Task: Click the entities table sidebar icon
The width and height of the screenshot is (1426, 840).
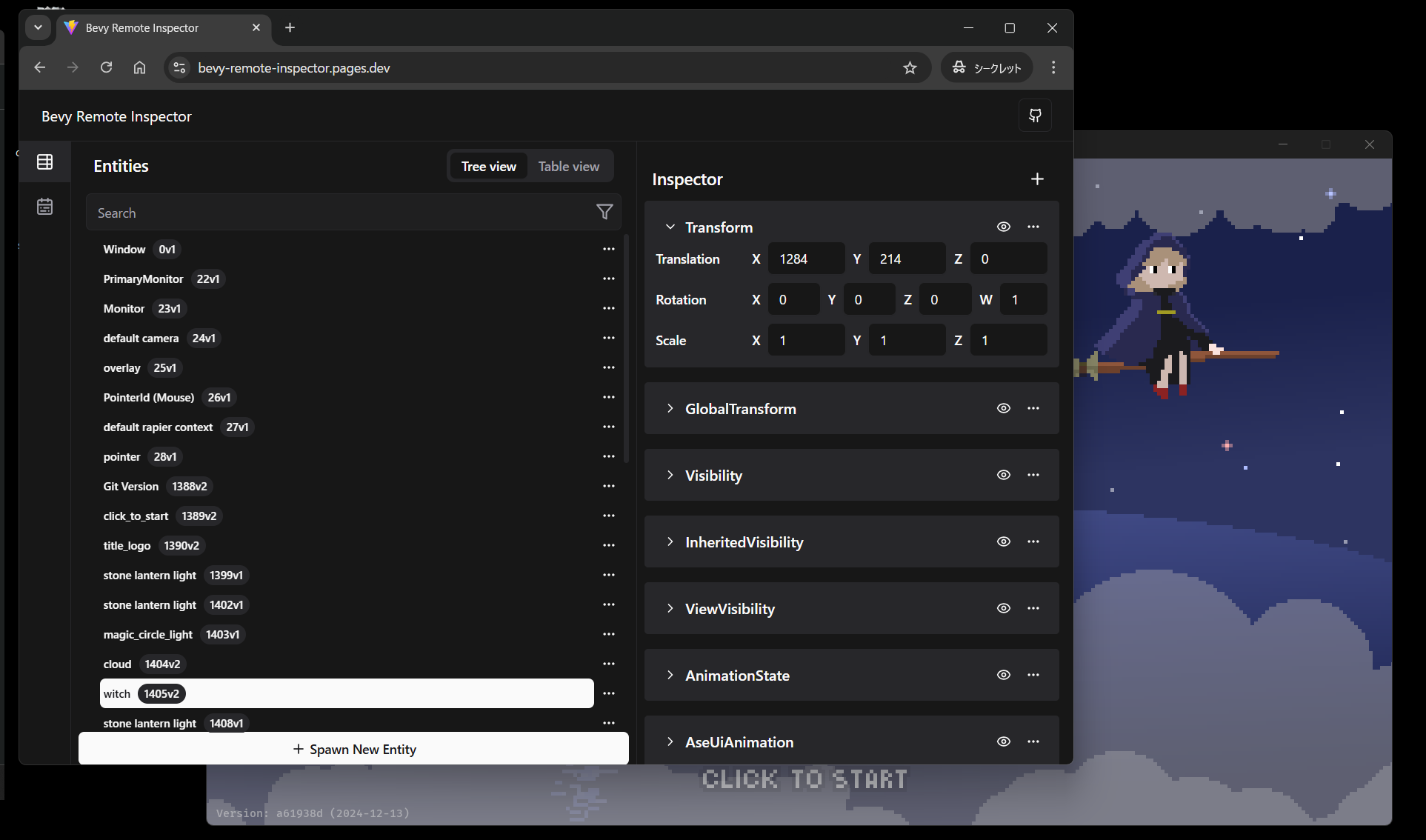Action: tap(45, 161)
